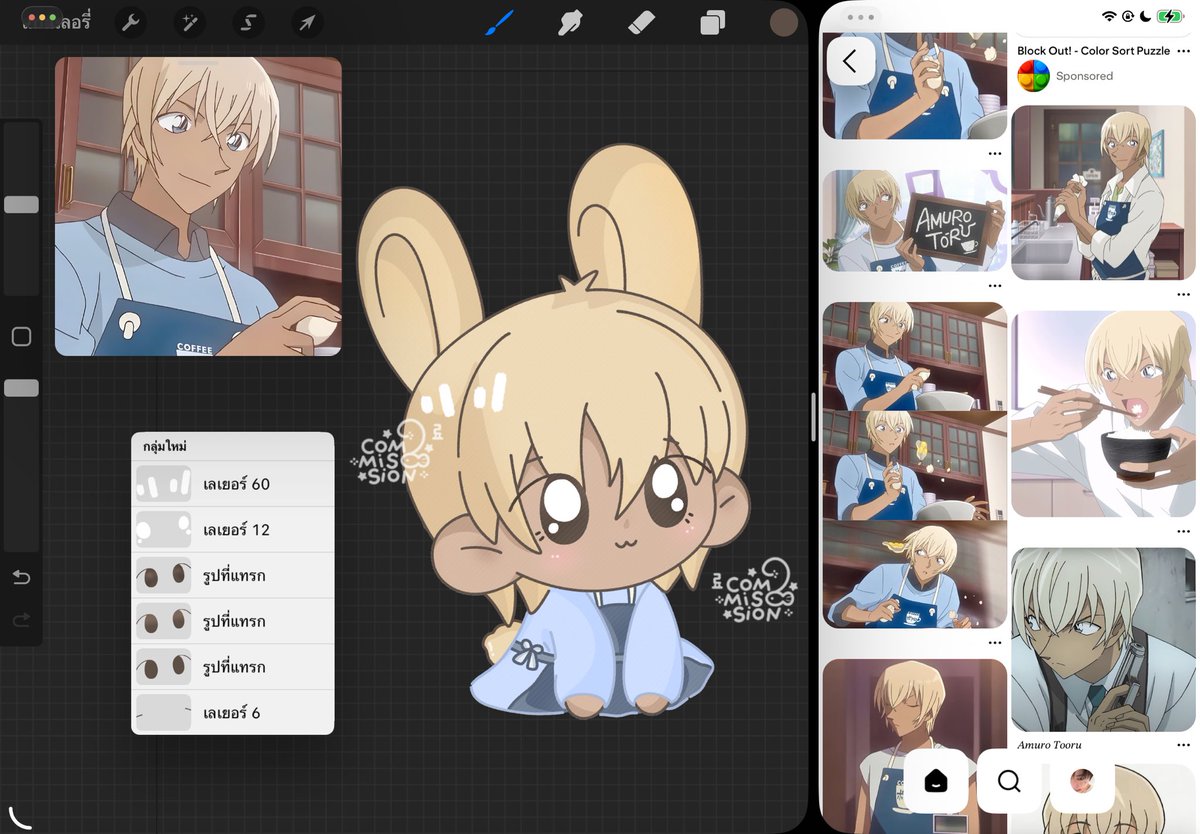
Task: Tap thumbnail of เลเยอร์ 60
Action: point(163,484)
